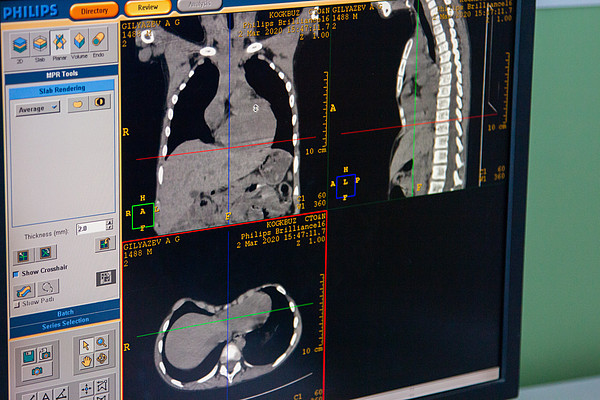Expand the Batch panel section

(64, 311)
